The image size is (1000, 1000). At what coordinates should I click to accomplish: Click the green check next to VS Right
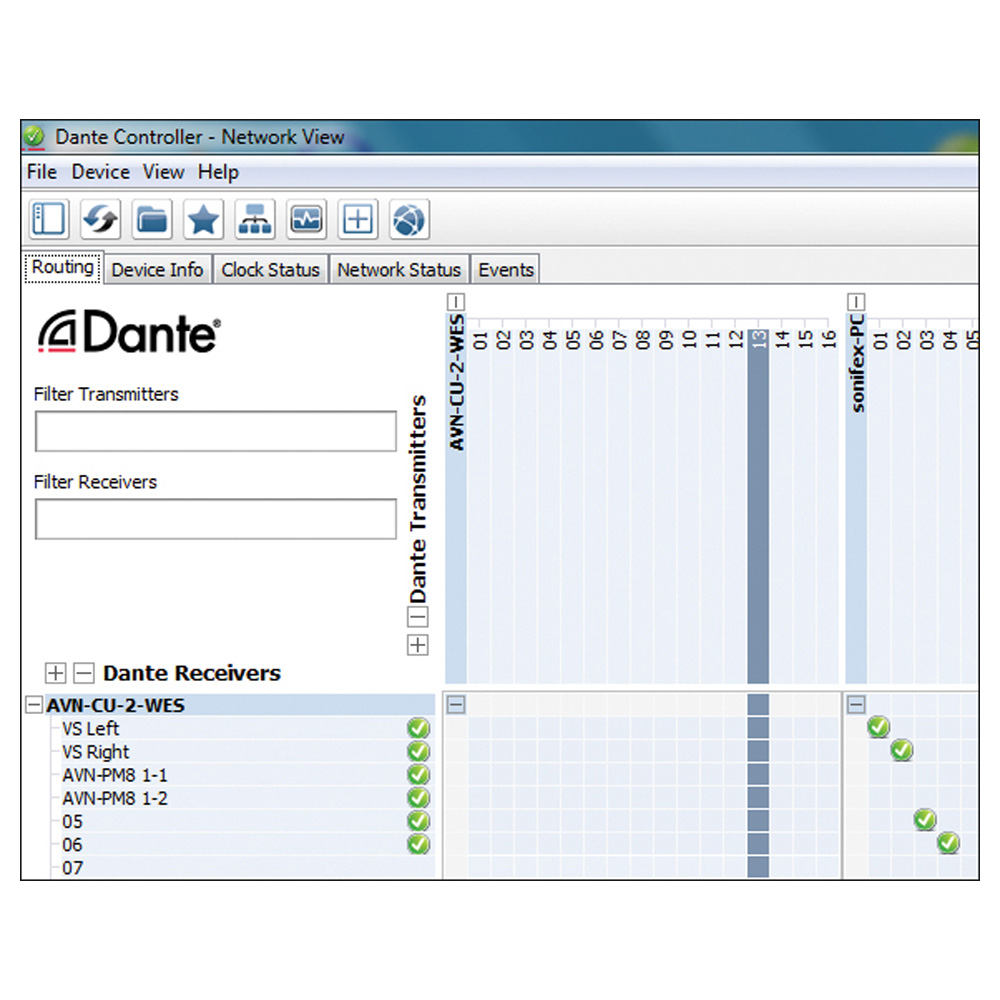pos(418,751)
